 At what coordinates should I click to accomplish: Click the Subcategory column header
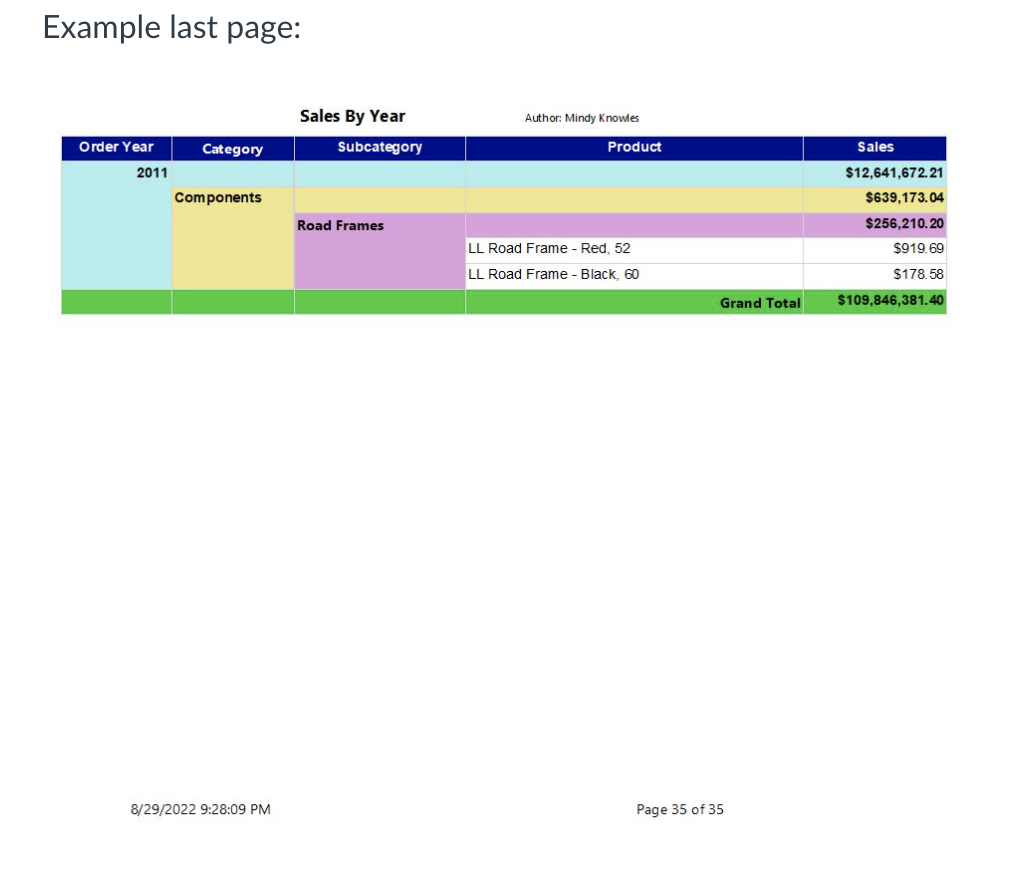click(379, 147)
